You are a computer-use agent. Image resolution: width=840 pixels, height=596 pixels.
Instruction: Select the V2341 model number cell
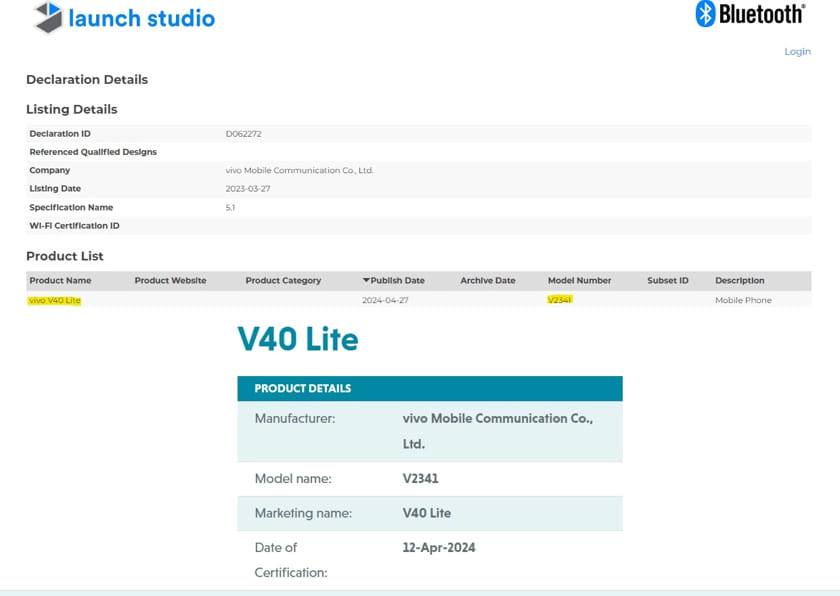(559, 300)
